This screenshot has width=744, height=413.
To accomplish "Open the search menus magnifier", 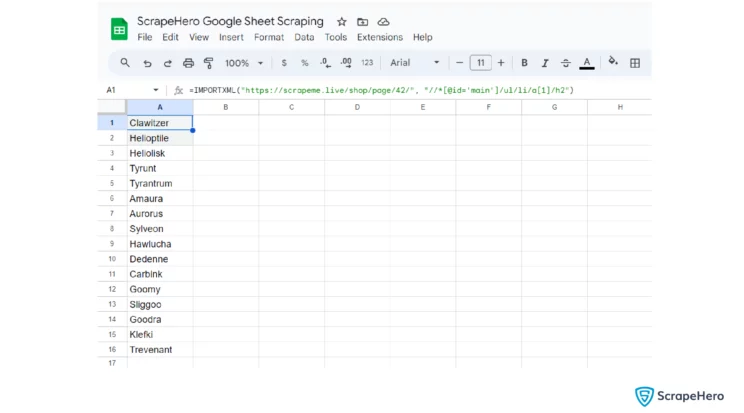I will point(125,63).
